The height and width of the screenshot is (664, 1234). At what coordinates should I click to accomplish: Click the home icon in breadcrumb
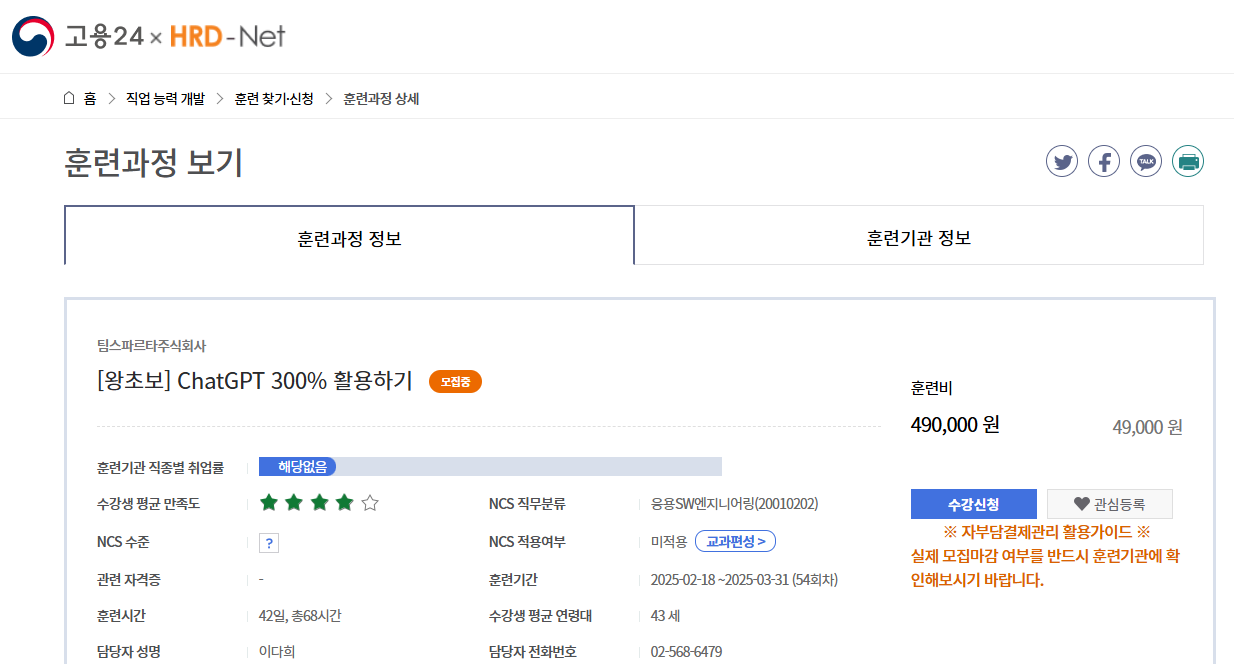coord(69,98)
